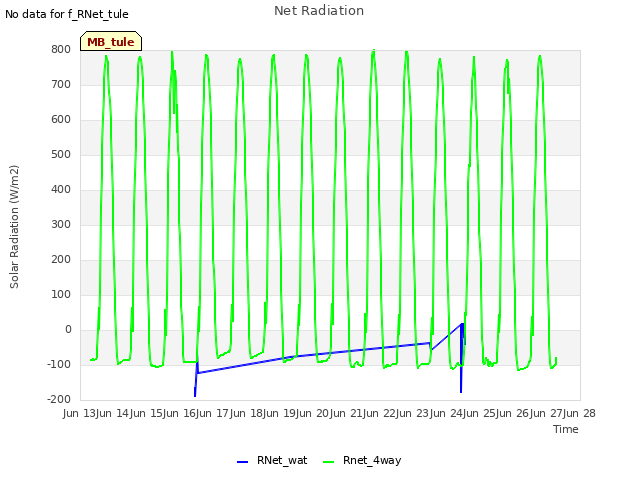
Task: Click the 800 y-axis tick label
Action: (x=61, y=49)
